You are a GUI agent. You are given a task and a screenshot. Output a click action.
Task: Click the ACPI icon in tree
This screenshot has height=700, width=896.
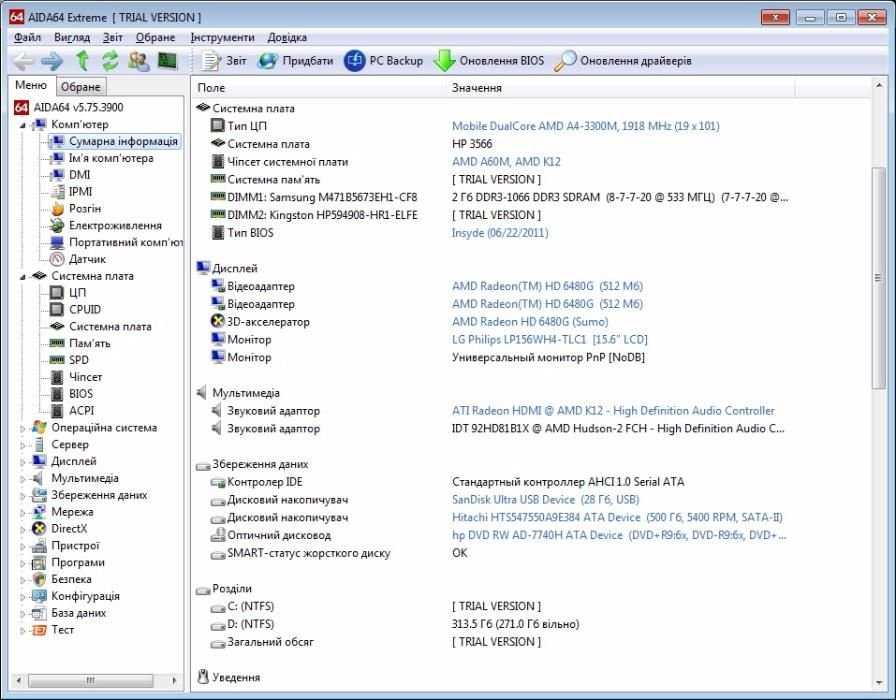pos(57,410)
